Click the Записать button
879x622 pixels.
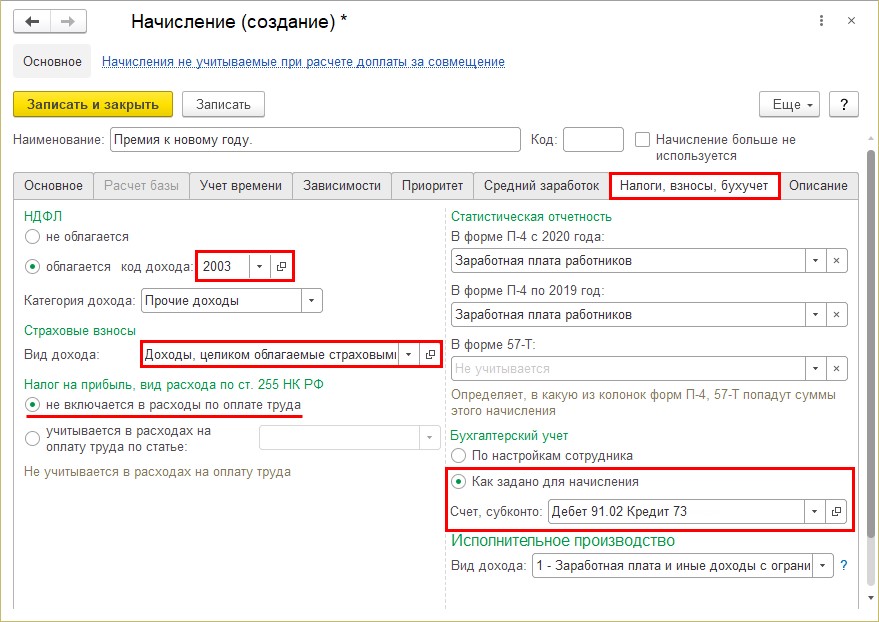[223, 104]
